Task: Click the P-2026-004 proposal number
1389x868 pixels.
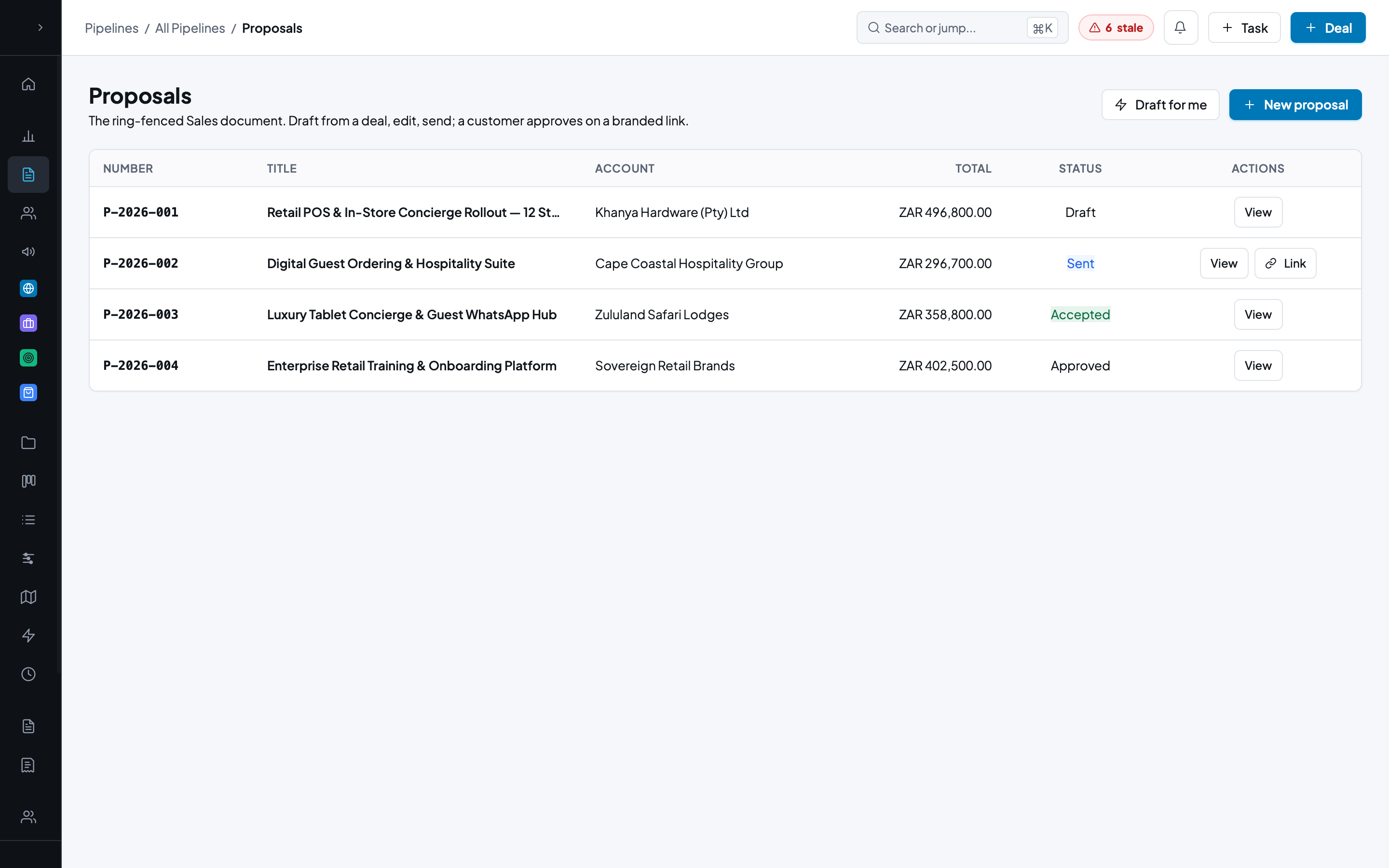Action: (x=141, y=366)
